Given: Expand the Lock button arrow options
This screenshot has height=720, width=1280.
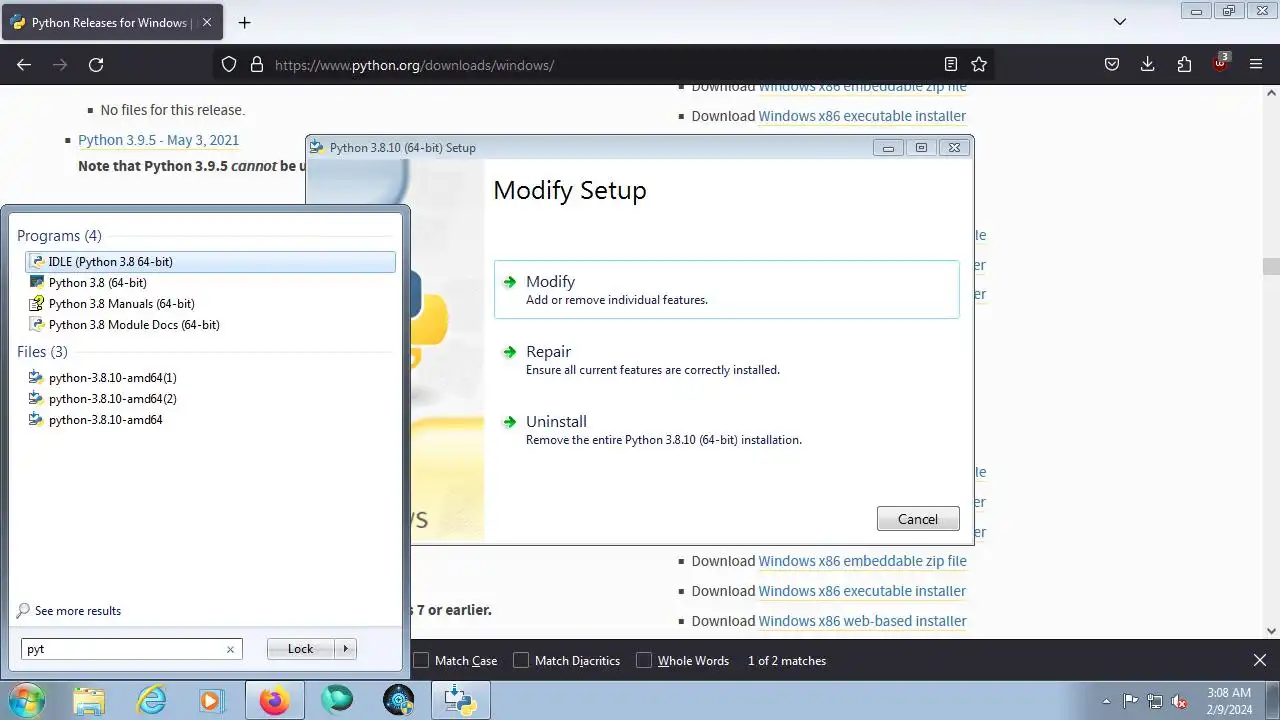Looking at the screenshot, I should click(x=346, y=649).
